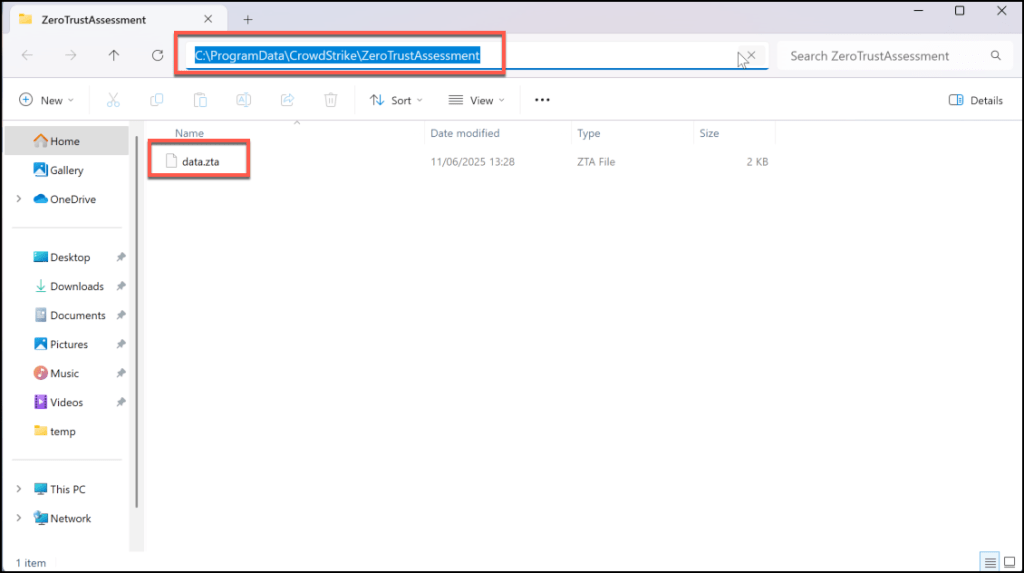
Task: Expand the OneDrive tree node
Action: pyautogui.click(x=19, y=199)
